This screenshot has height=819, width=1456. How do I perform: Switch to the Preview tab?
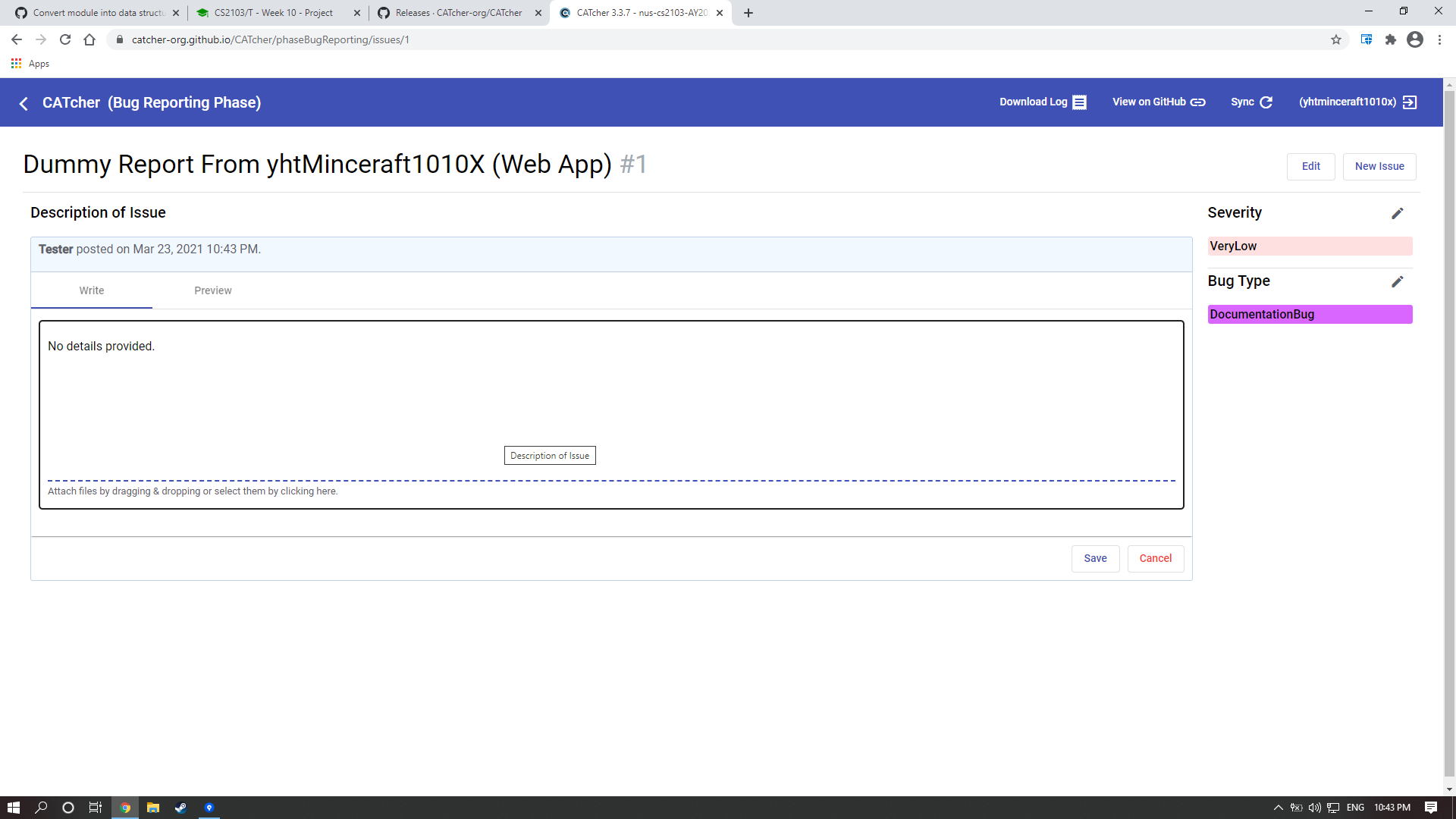coord(212,290)
